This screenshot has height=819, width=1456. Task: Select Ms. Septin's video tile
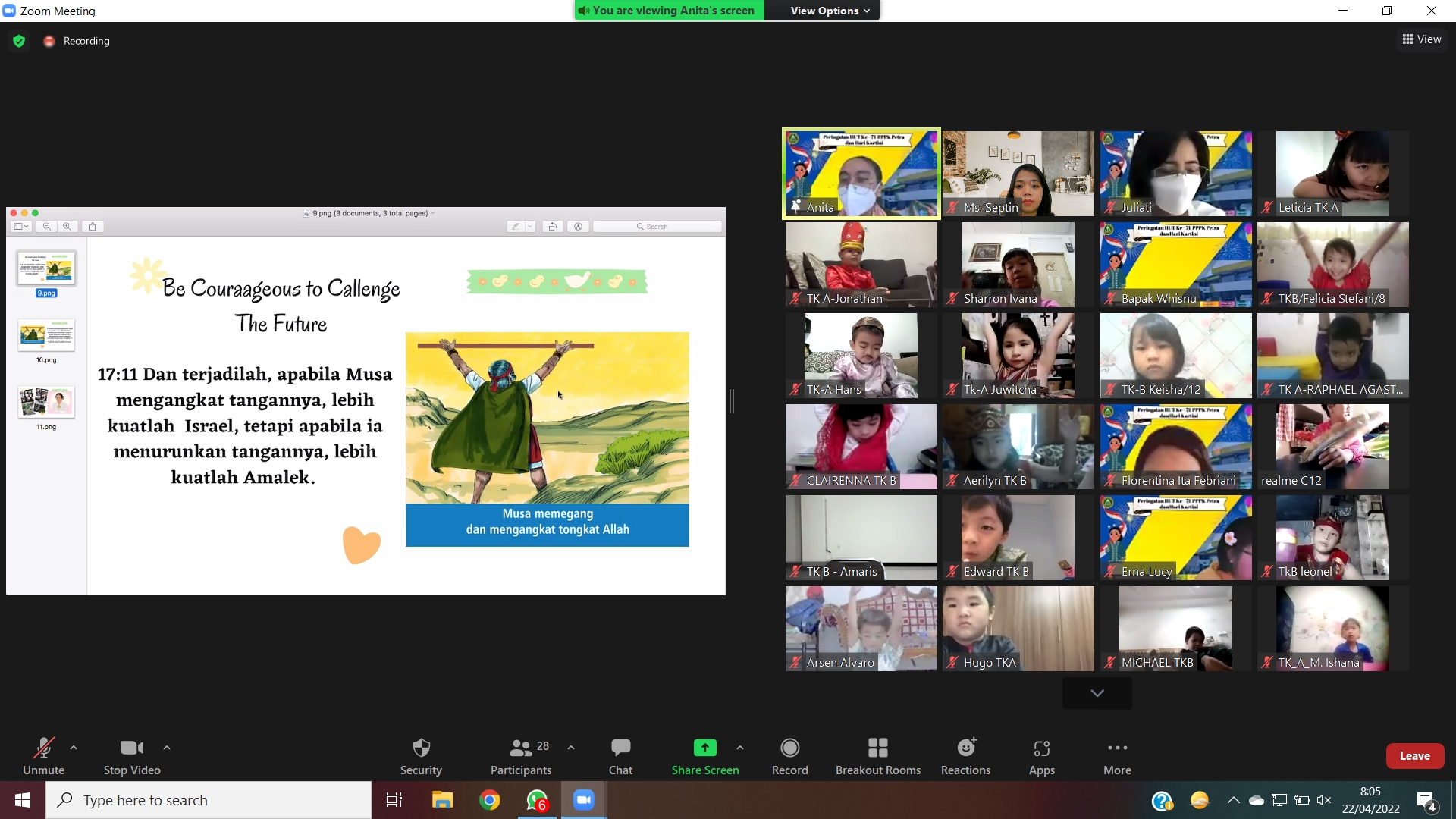(x=1018, y=174)
